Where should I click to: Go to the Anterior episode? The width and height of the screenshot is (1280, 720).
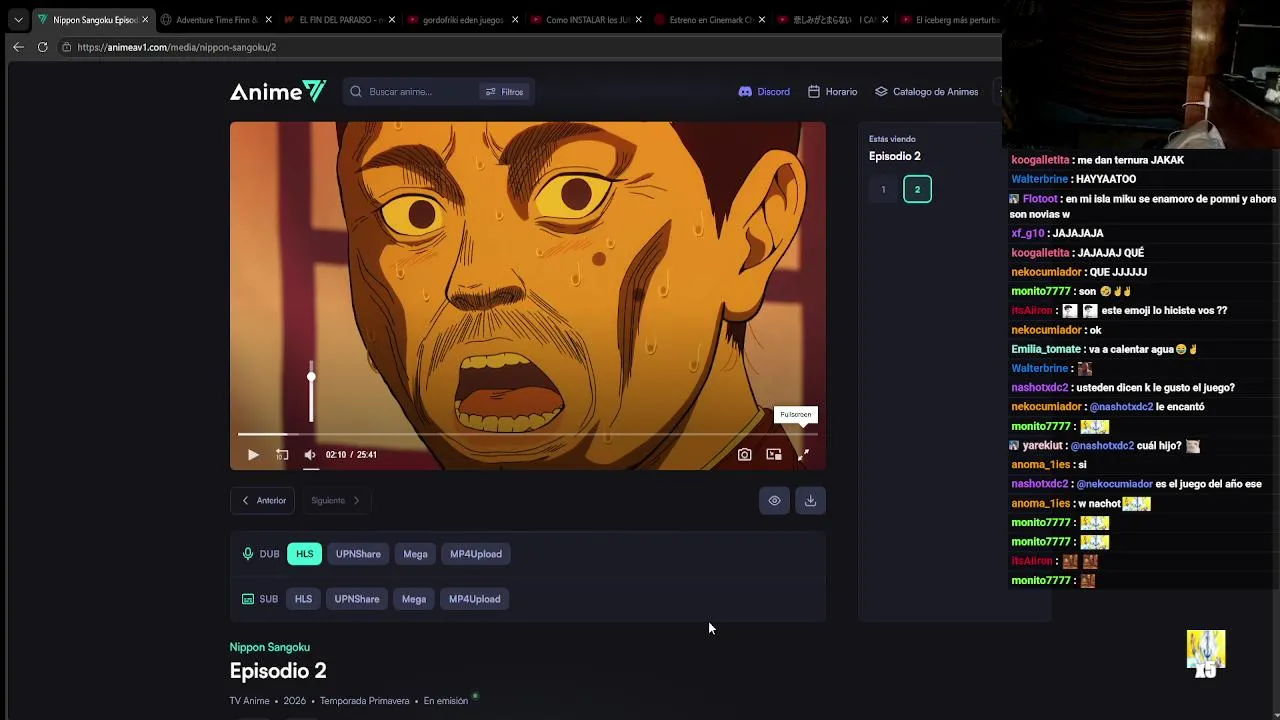click(x=264, y=501)
